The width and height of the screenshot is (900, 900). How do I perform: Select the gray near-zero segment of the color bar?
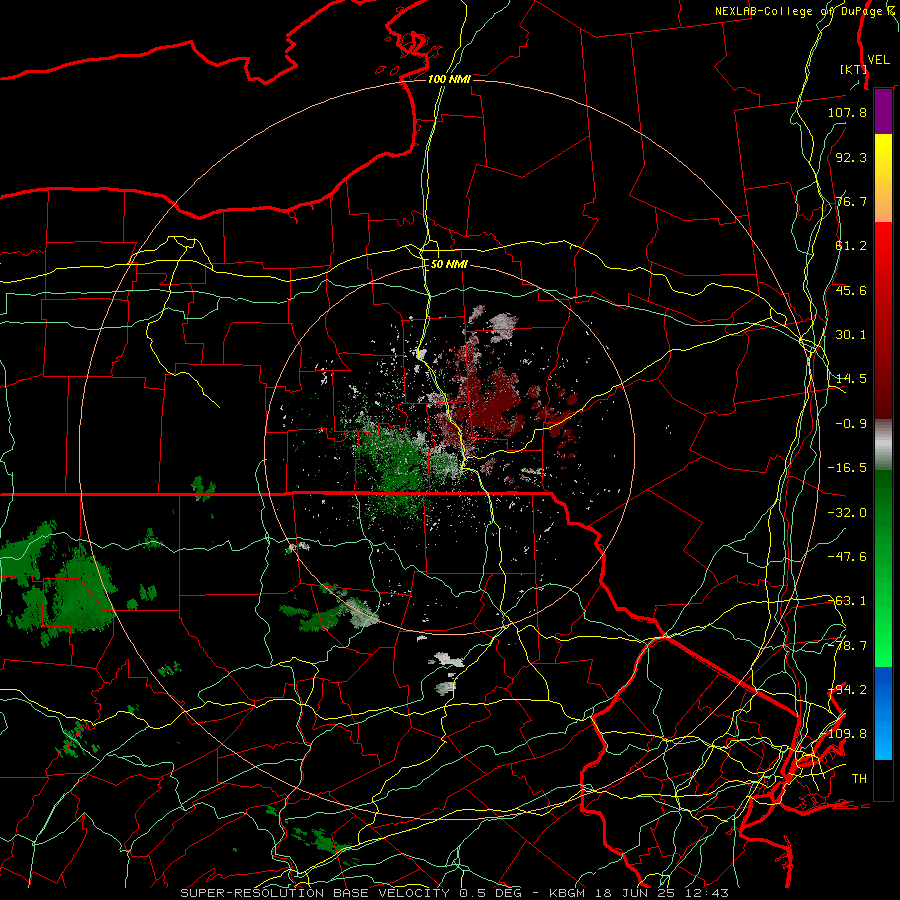883,445
